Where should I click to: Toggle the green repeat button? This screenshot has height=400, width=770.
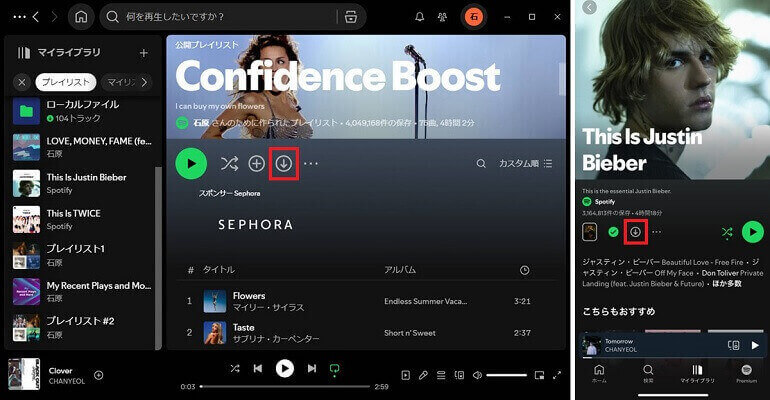(x=335, y=369)
